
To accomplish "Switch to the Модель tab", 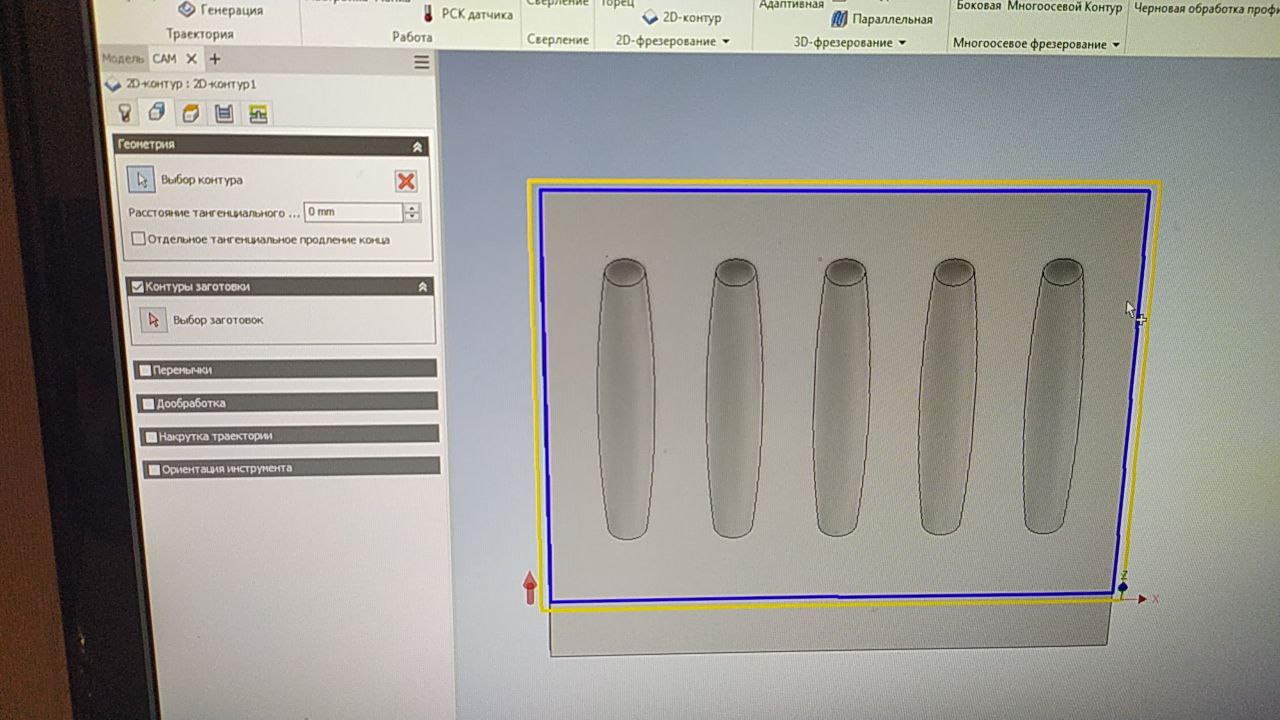I will (x=122, y=59).
